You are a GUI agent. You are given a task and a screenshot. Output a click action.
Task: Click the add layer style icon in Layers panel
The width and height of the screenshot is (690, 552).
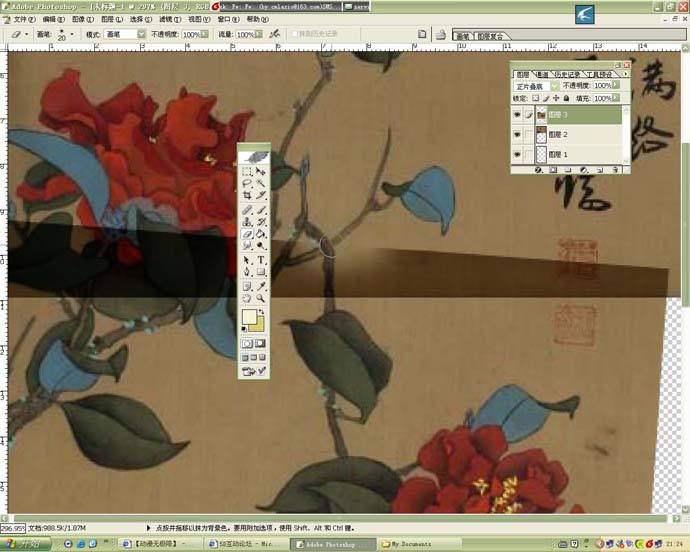point(538,170)
